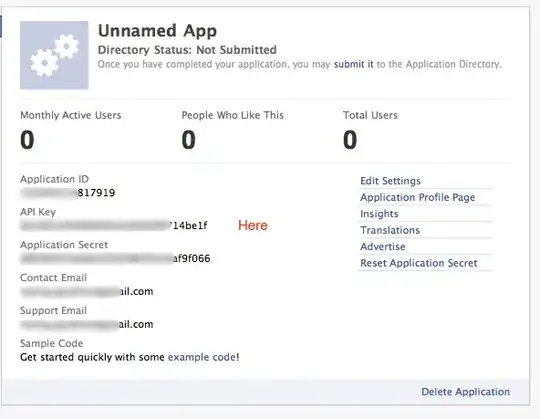Open Application Profile Page link
Screen dimensions: 540x419
[x=417, y=197]
